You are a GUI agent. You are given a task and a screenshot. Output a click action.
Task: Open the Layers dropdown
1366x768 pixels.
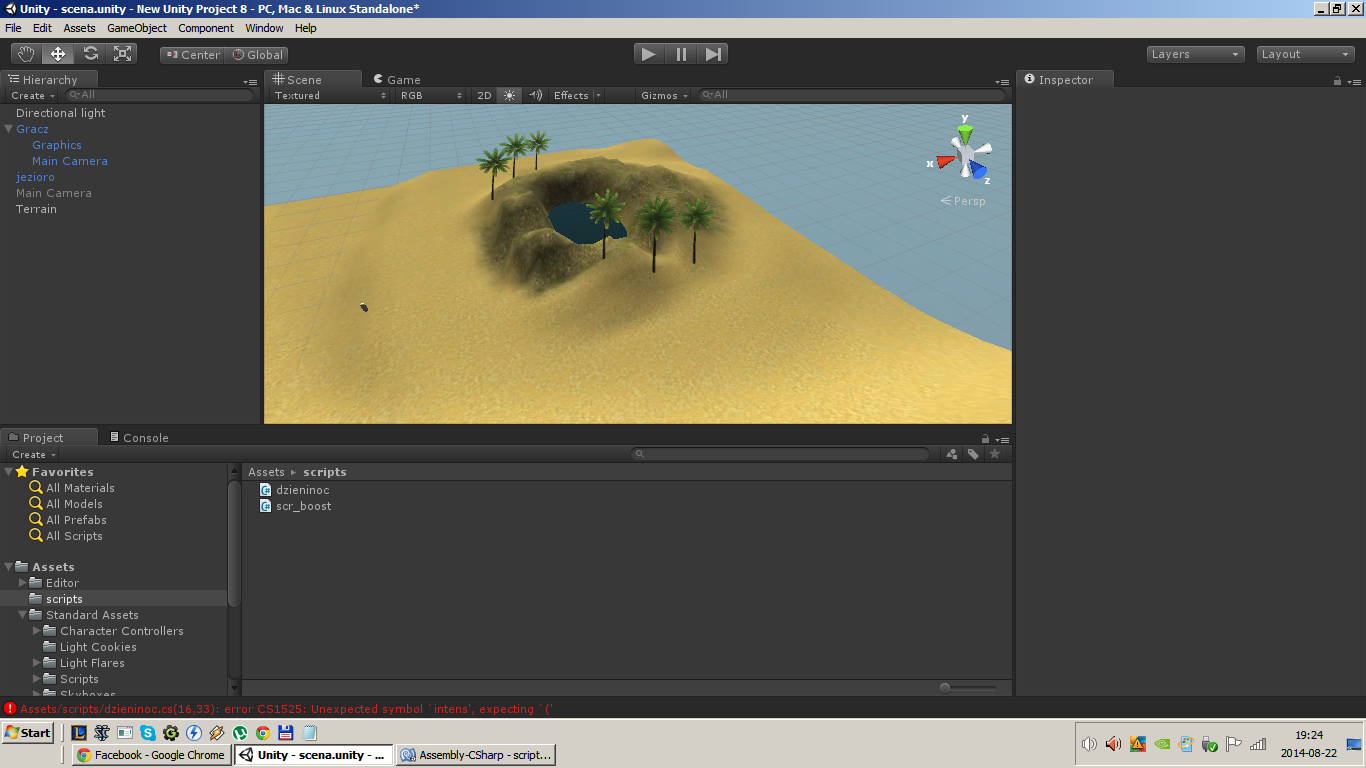(x=1195, y=55)
